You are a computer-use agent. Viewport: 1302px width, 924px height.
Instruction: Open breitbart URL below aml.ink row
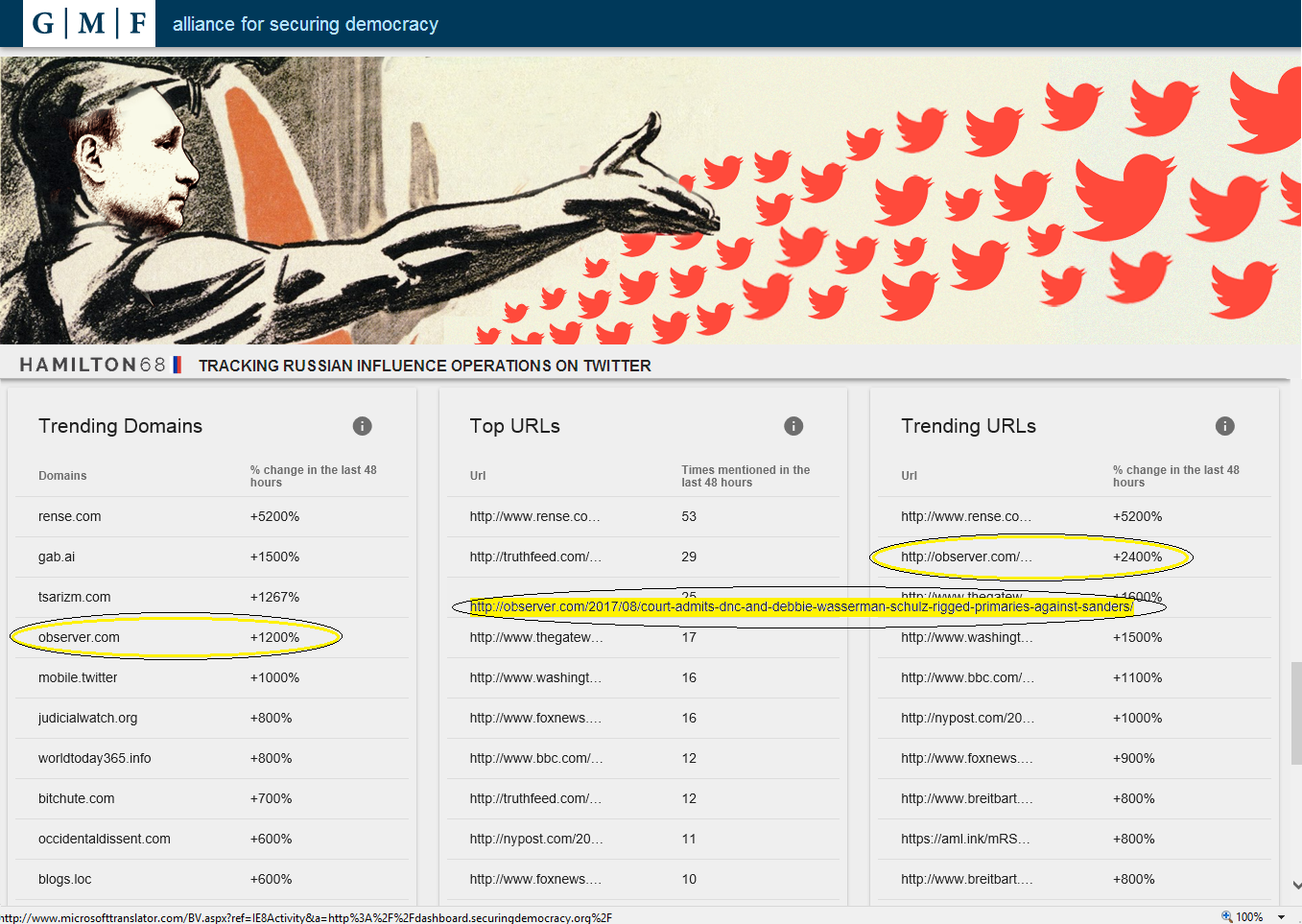[967, 879]
